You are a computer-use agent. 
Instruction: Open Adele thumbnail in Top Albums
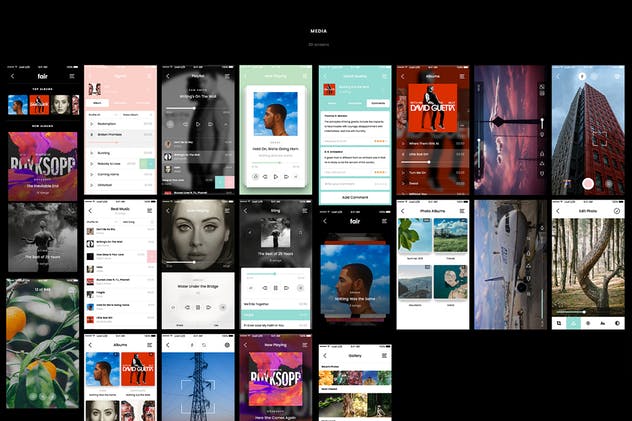[60, 105]
